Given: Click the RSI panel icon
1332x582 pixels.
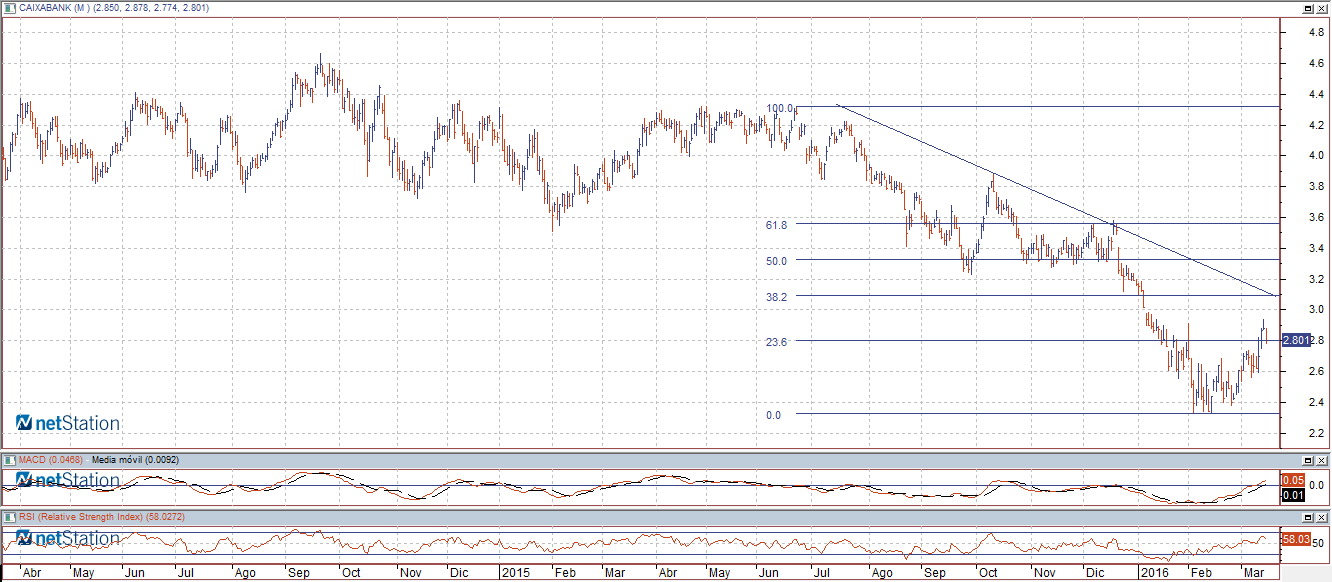Looking at the screenshot, I should click(x=8, y=517).
